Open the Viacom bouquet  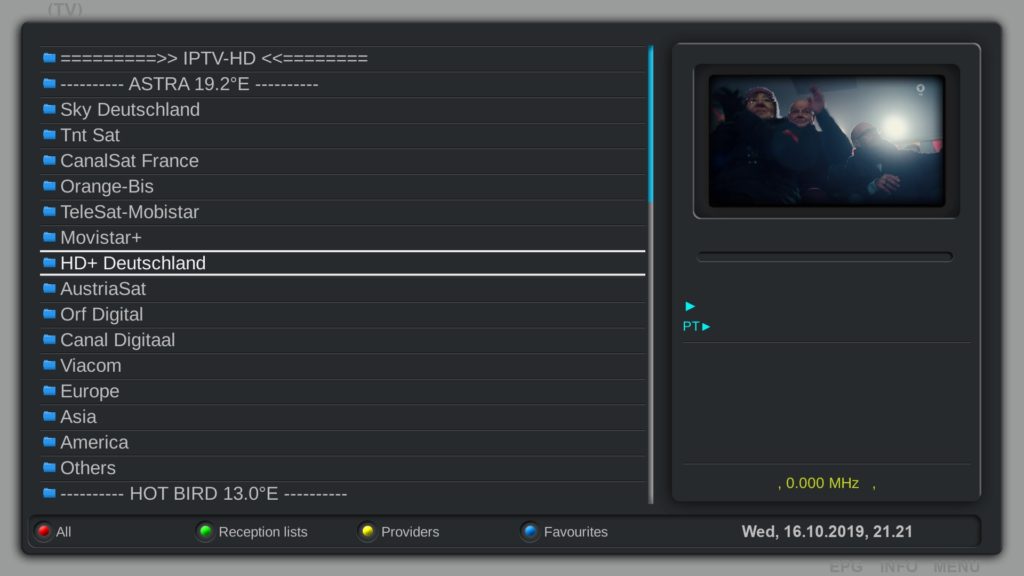343,365
